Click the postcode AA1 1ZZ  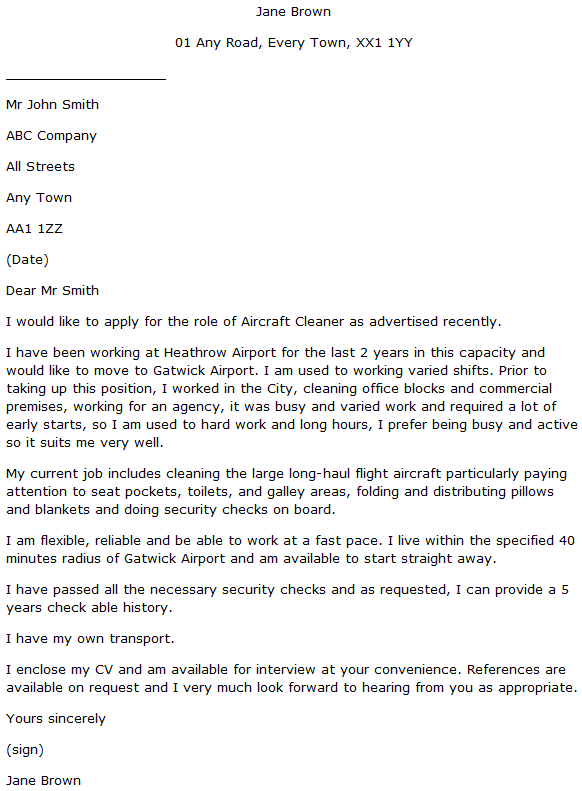pos(34,229)
